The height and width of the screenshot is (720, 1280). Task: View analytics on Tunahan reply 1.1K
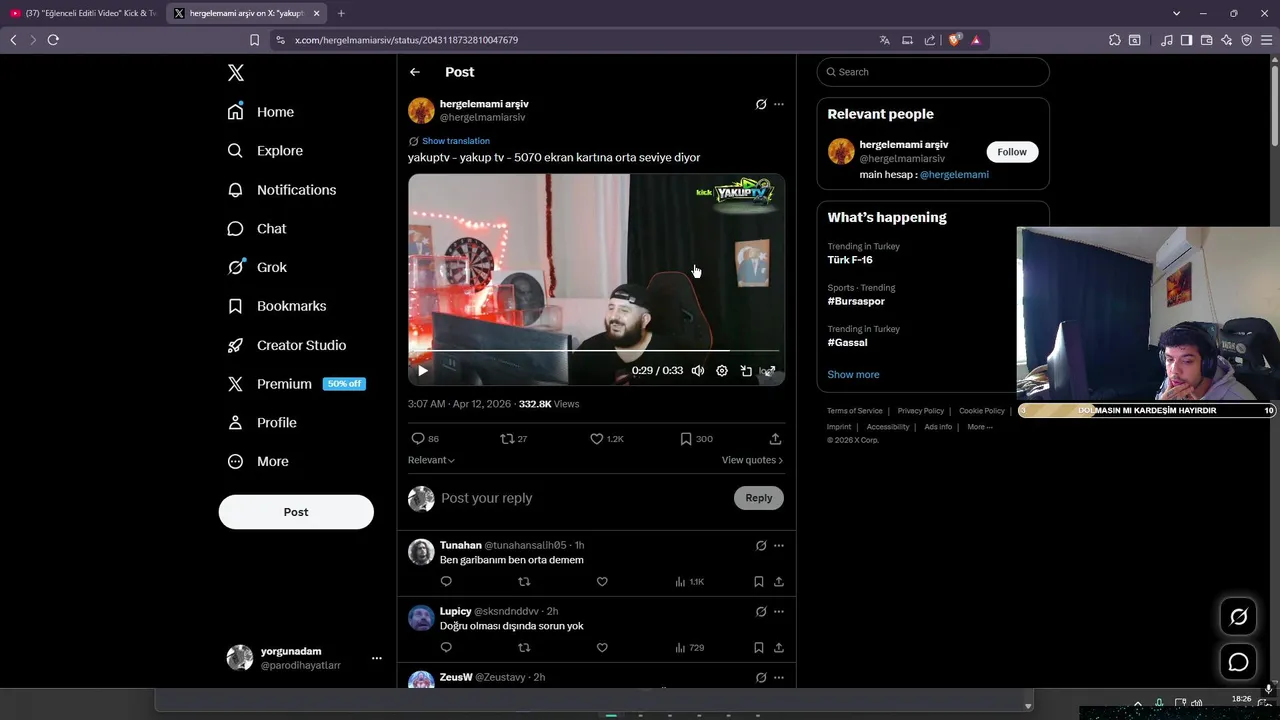[689, 582]
